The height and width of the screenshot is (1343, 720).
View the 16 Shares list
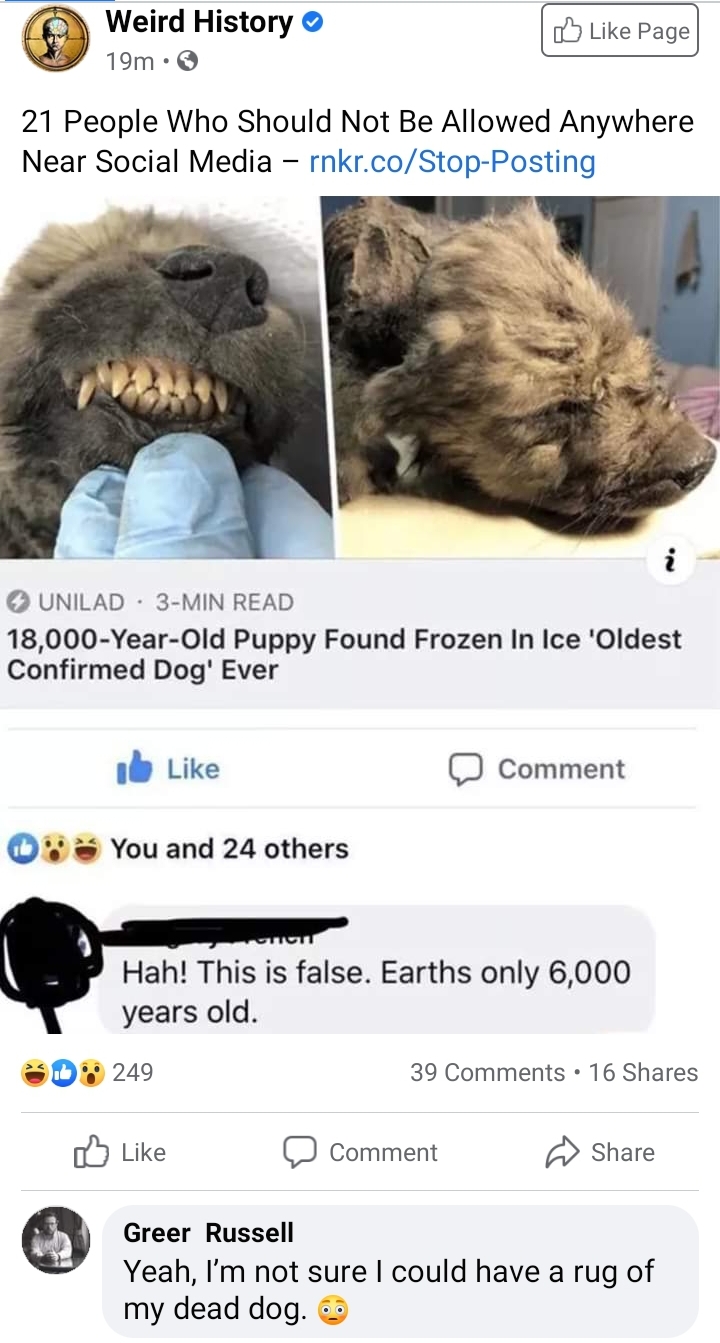[x=643, y=1073]
